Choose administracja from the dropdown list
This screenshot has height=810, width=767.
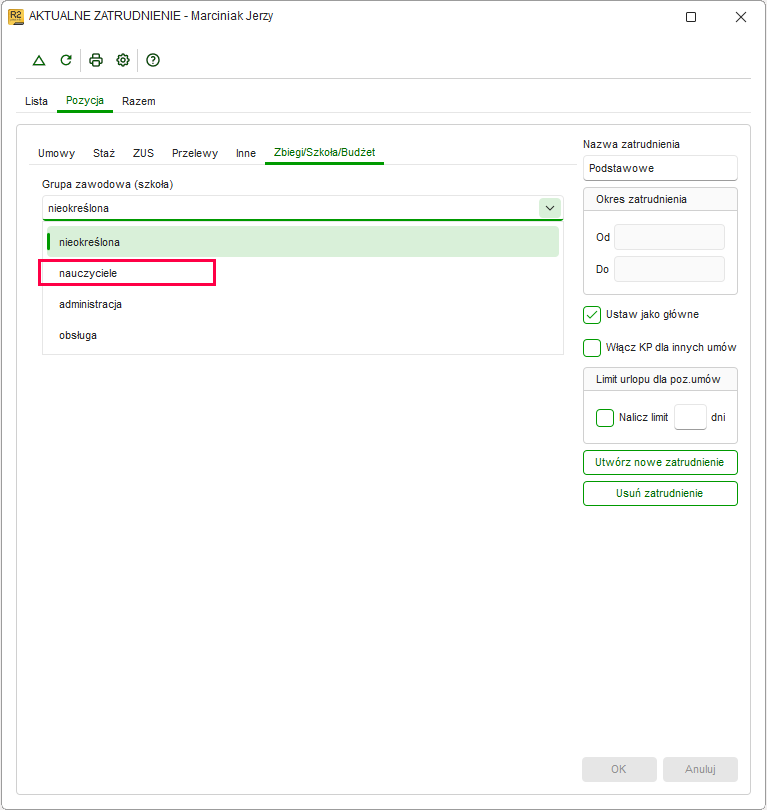[x=303, y=304]
